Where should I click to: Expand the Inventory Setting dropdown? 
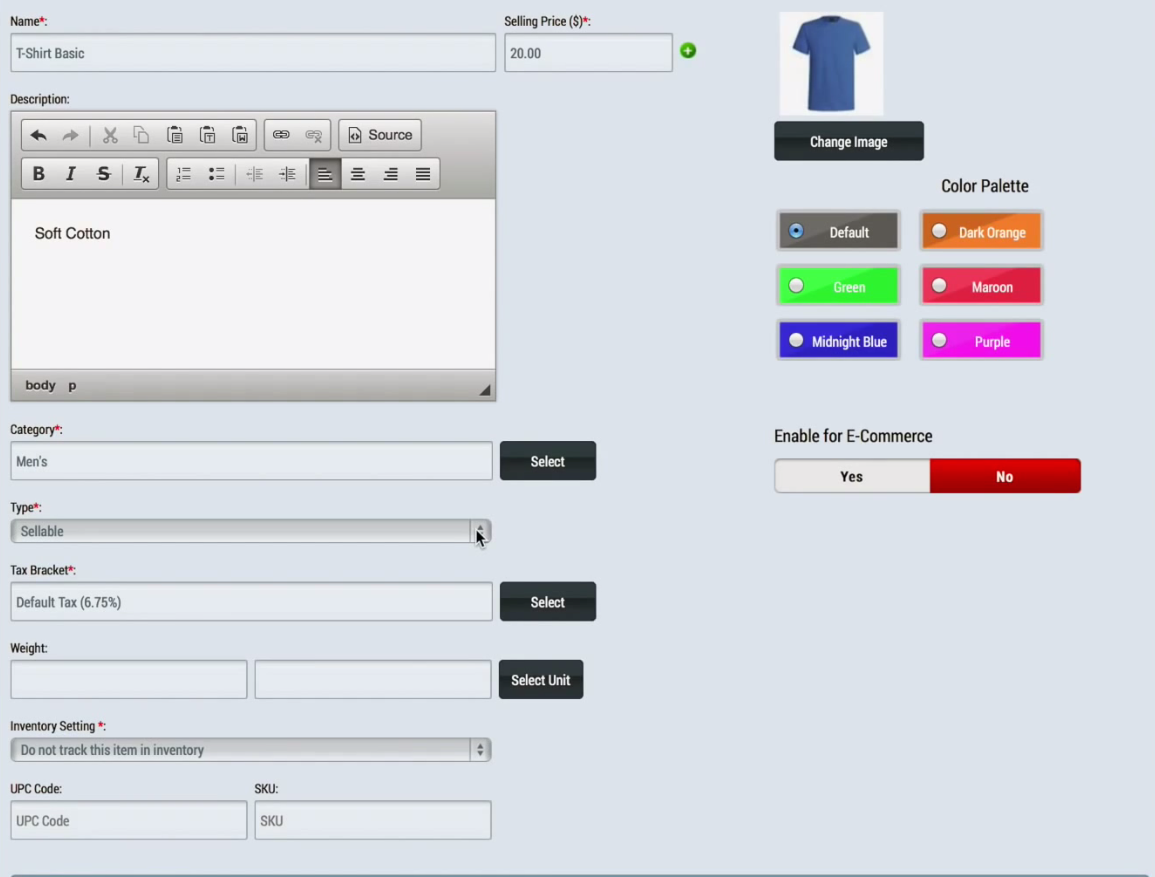[250, 750]
